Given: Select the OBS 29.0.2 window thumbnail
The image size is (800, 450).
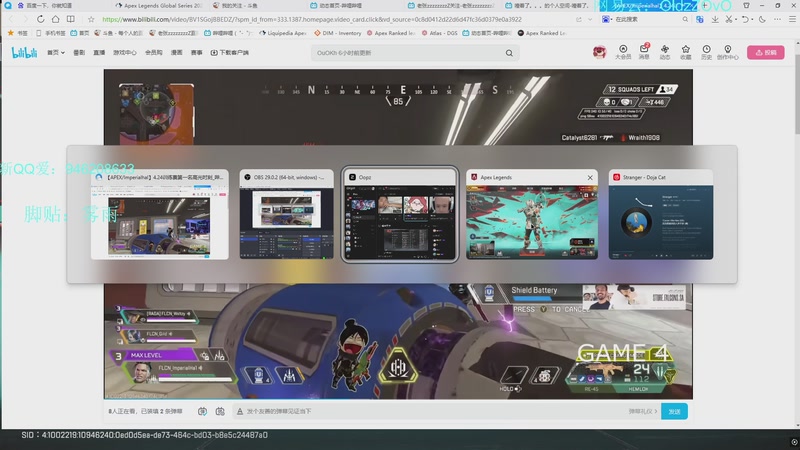Looking at the screenshot, I should tap(287, 214).
